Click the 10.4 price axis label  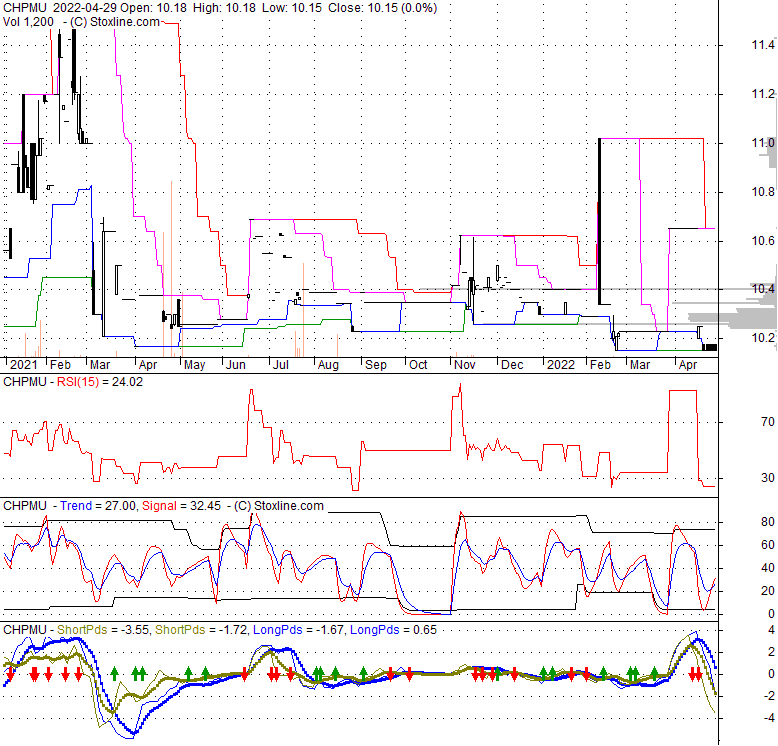coord(763,289)
